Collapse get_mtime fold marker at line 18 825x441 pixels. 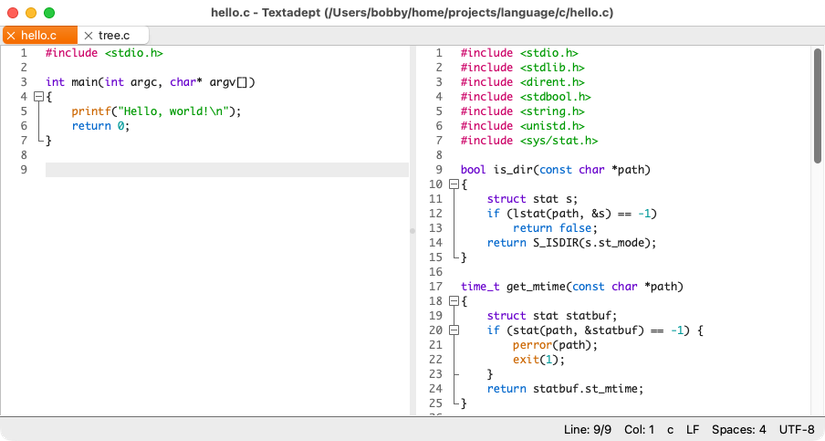click(454, 301)
